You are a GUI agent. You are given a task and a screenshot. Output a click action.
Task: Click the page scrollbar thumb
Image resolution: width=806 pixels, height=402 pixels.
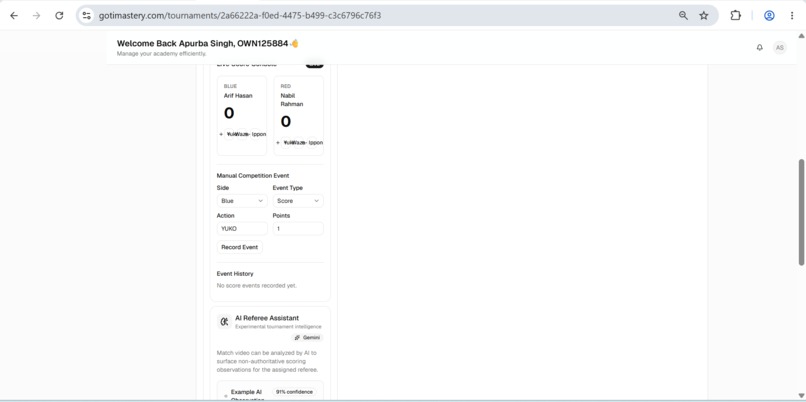point(801,212)
